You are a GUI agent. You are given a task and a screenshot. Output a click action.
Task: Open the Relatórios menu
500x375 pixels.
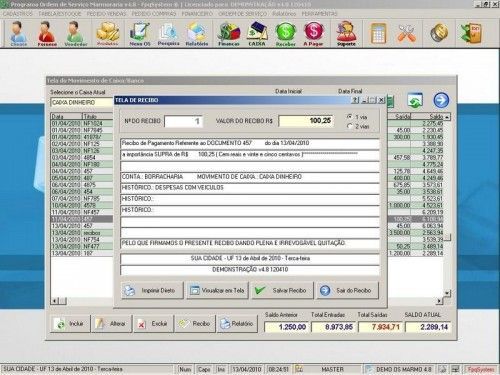pyautogui.click(x=284, y=14)
